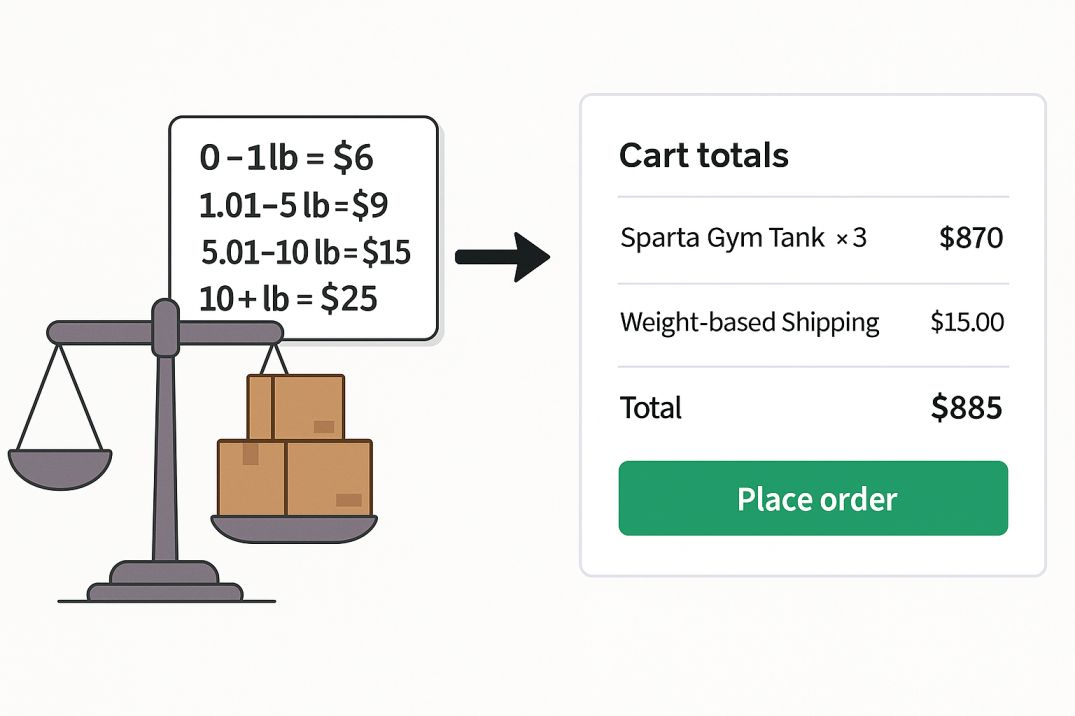The width and height of the screenshot is (1075, 716).
Task: Click the $870 product subtotal
Action: [971, 238]
